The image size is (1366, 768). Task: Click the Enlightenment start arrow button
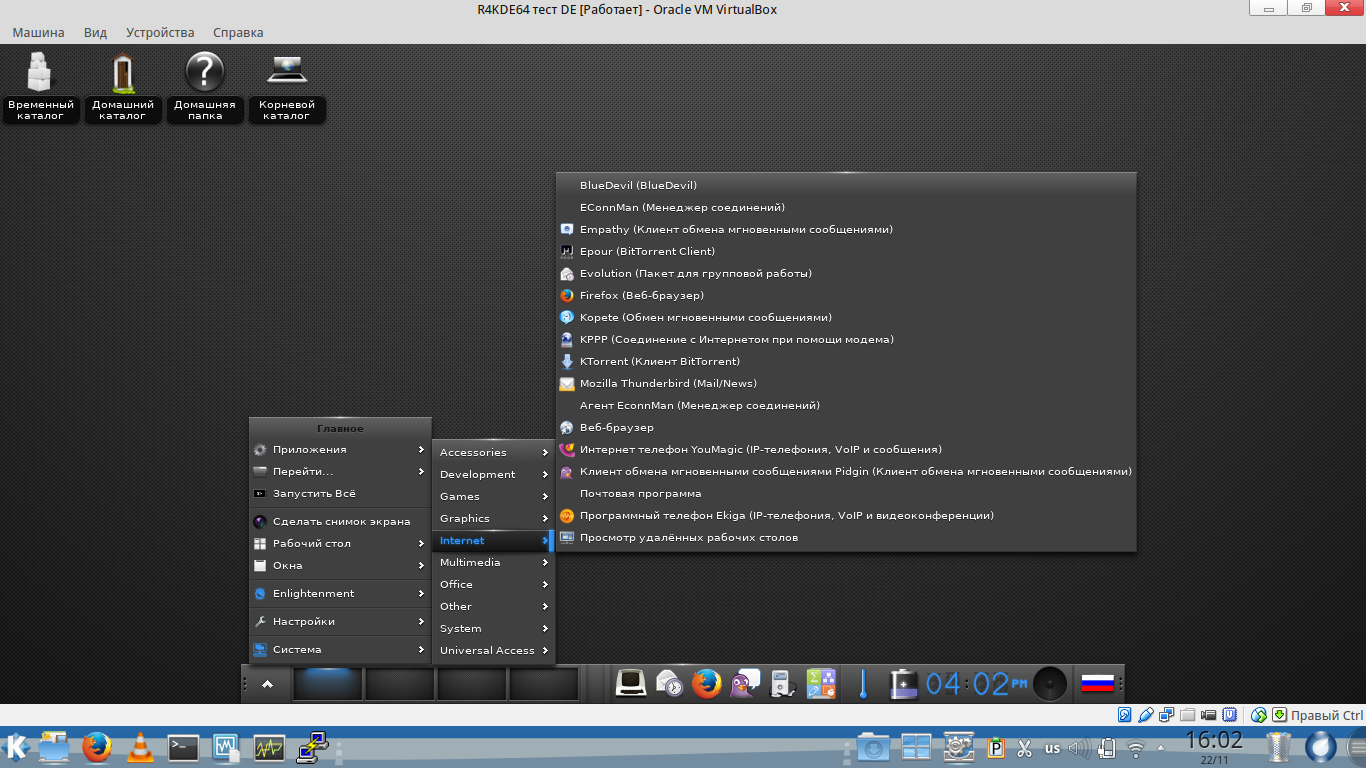coord(267,684)
